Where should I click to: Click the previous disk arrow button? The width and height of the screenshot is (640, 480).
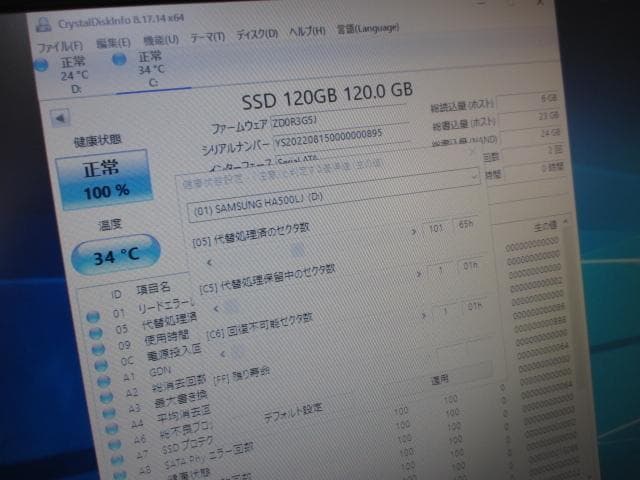click(x=60, y=118)
